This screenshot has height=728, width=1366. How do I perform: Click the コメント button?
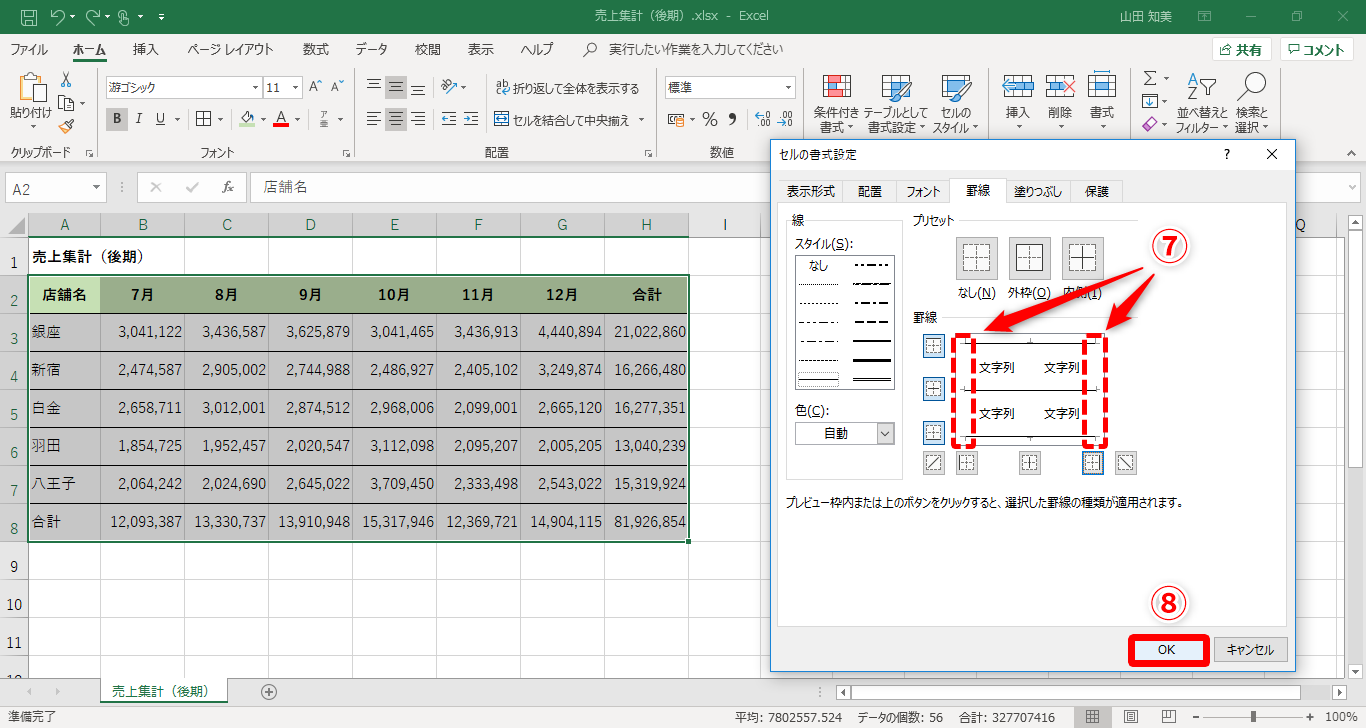tap(1317, 50)
